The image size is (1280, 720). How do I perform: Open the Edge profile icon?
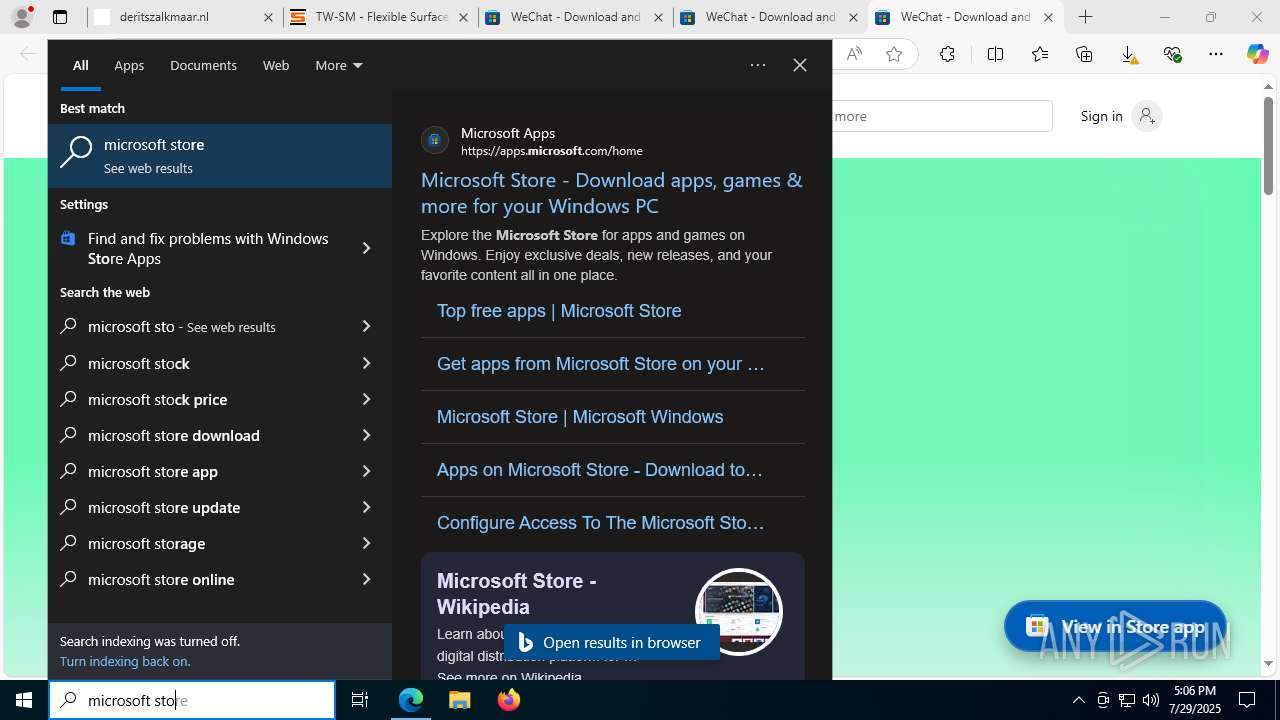[21, 17]
